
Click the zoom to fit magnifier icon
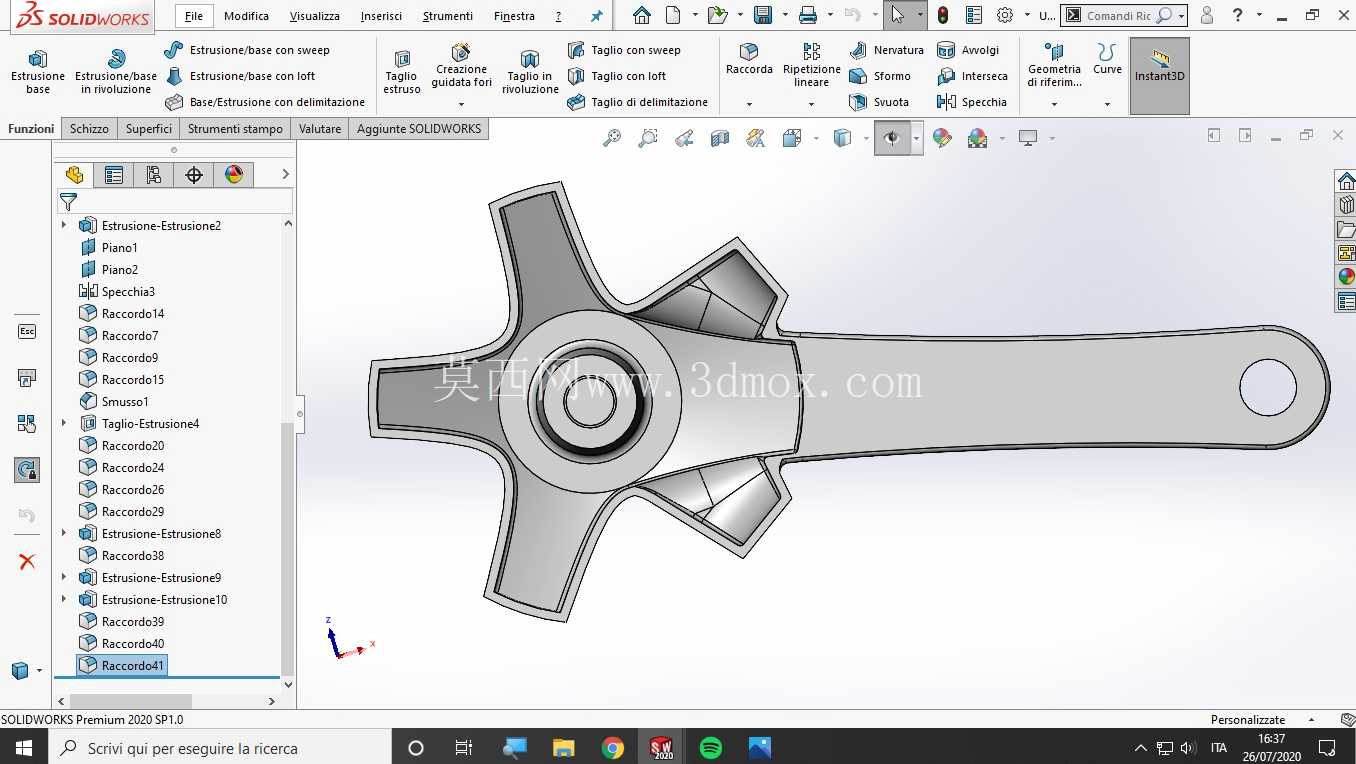point(612,138)
